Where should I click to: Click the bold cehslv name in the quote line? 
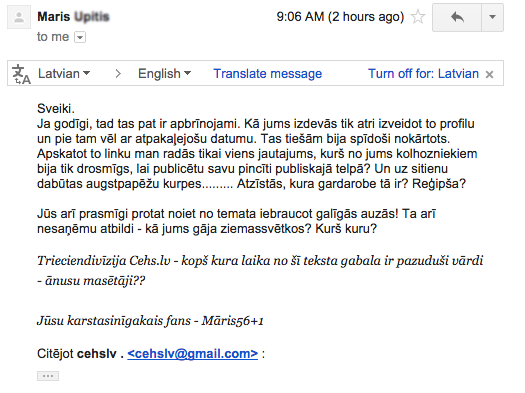97,353
